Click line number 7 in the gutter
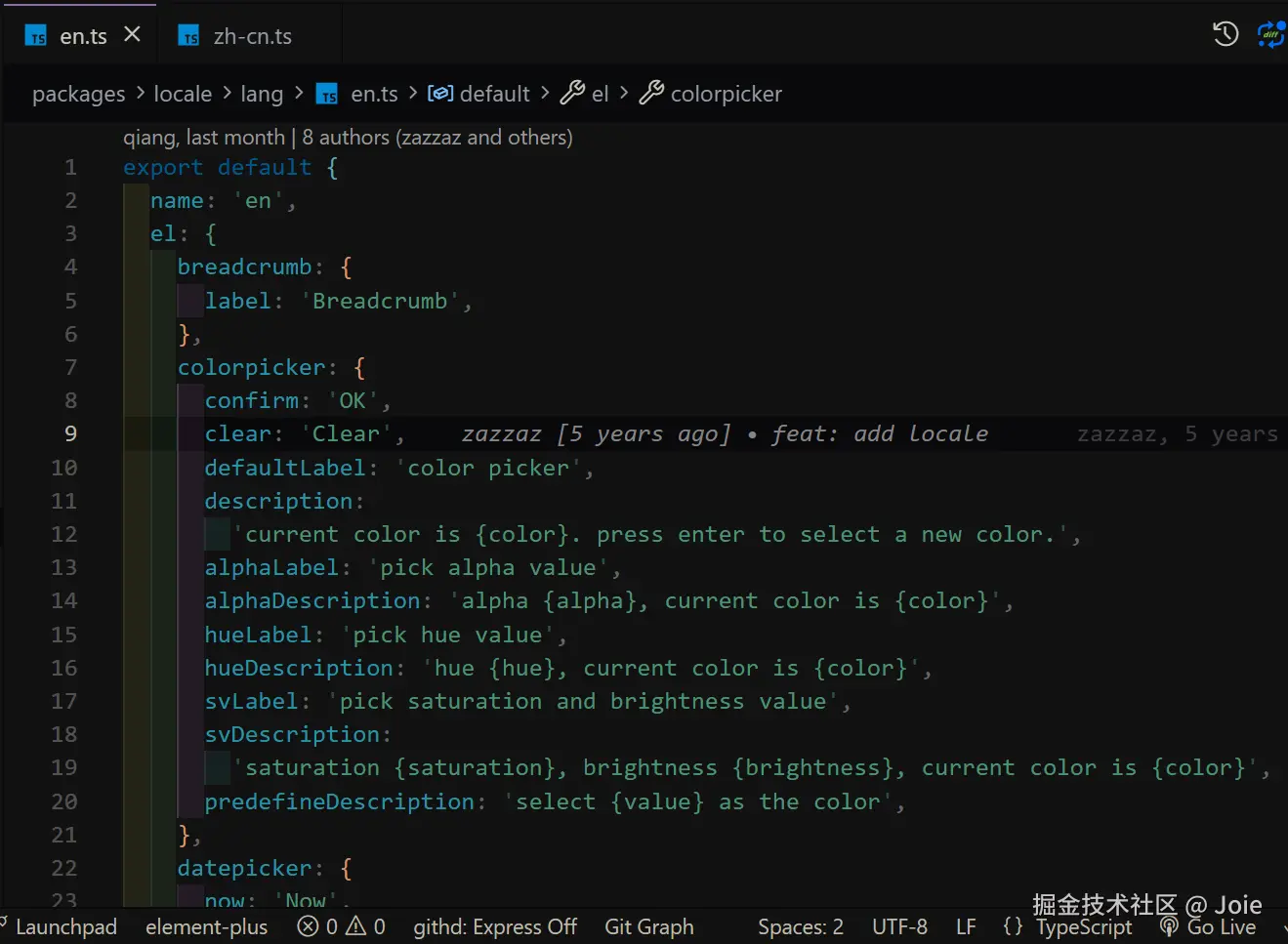Viewport: 1288px width, 944px height. click(70, 367)
